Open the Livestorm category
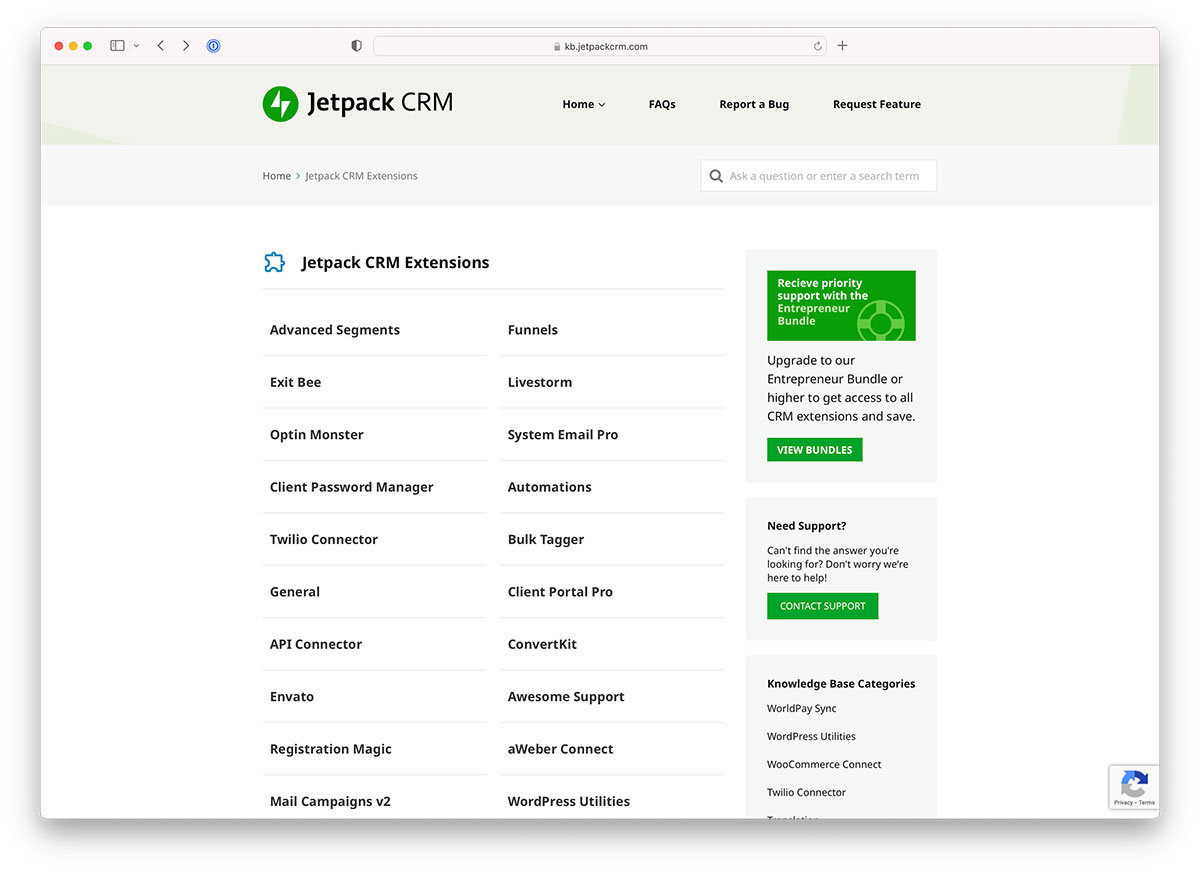1200x872 pixels. (540, 382)
